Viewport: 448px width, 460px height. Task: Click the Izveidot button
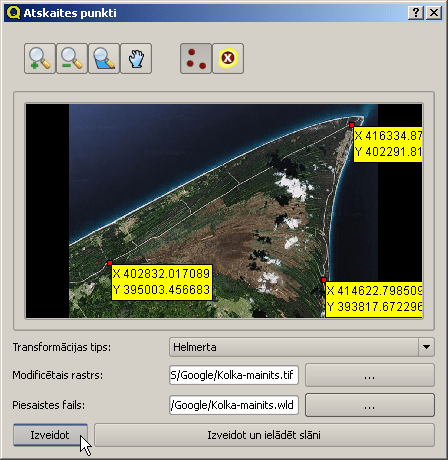tap(50, 435)
